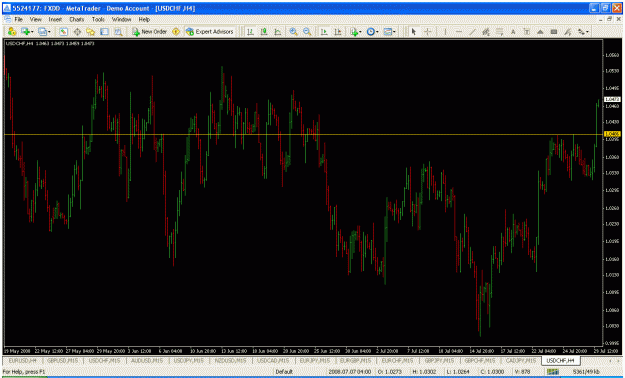Switch to the GBPUSD,M15 chart tab
The height and width of the screenshot is (378, 625).
(x=62, y=360)
